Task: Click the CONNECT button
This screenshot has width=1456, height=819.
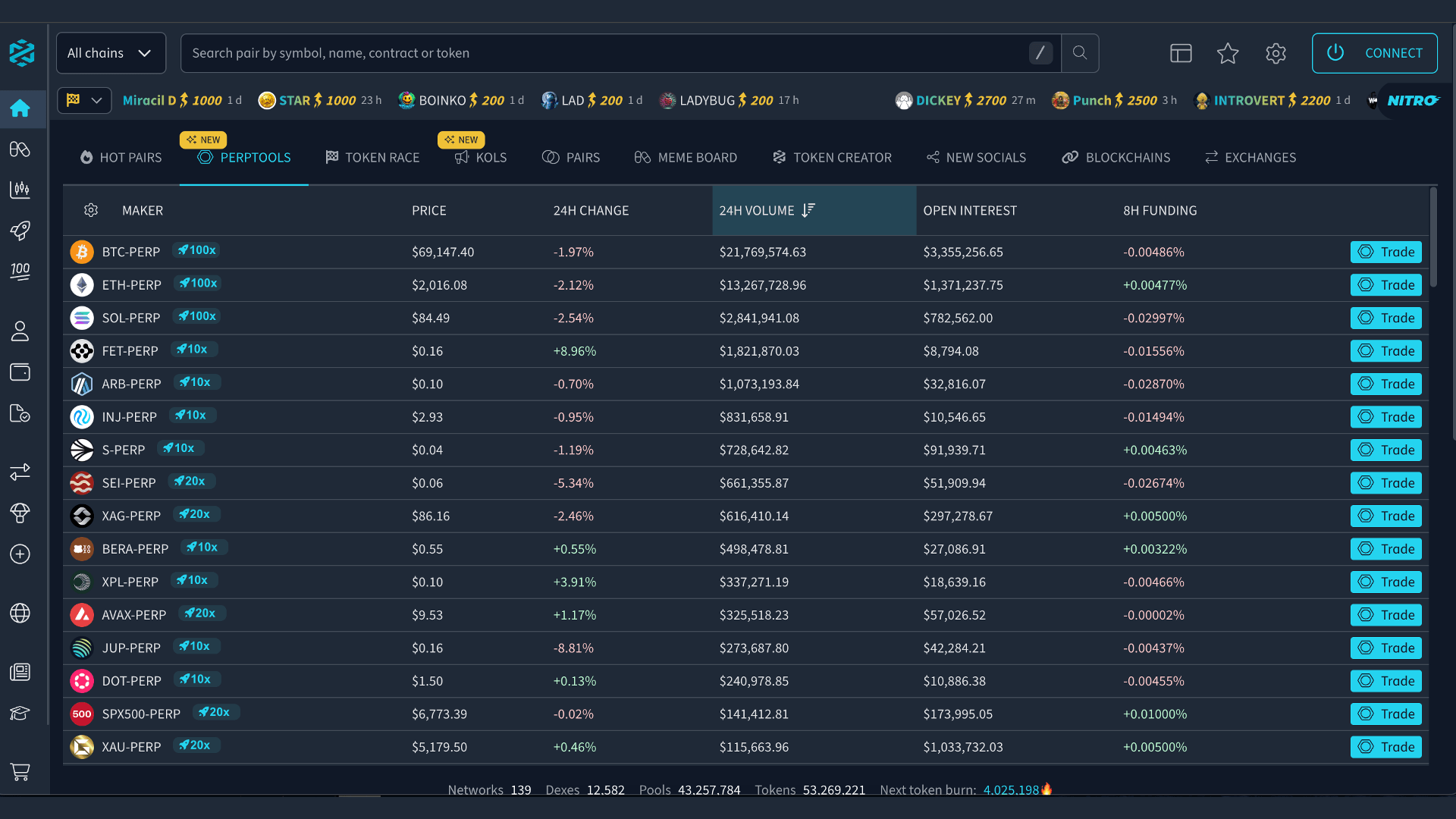Action: coord(1375,53)
